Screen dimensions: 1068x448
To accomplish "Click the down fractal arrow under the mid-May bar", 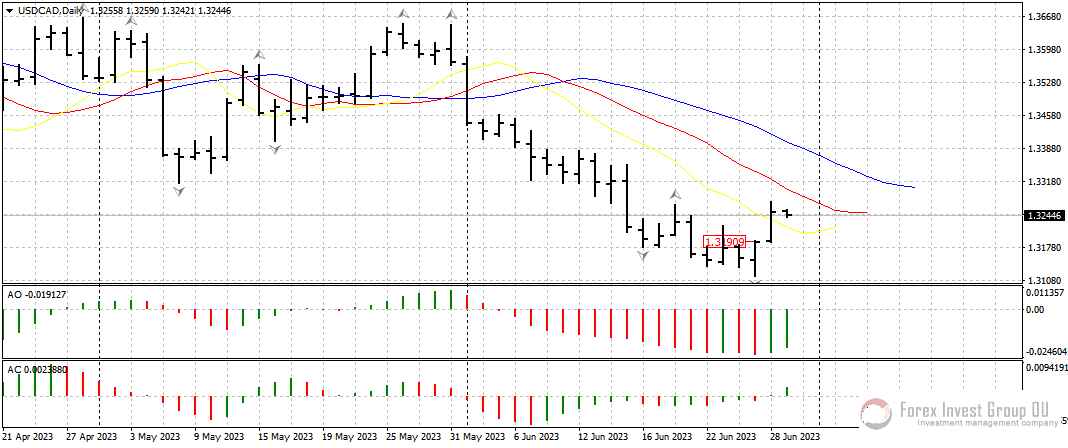I will click(274, 149).
